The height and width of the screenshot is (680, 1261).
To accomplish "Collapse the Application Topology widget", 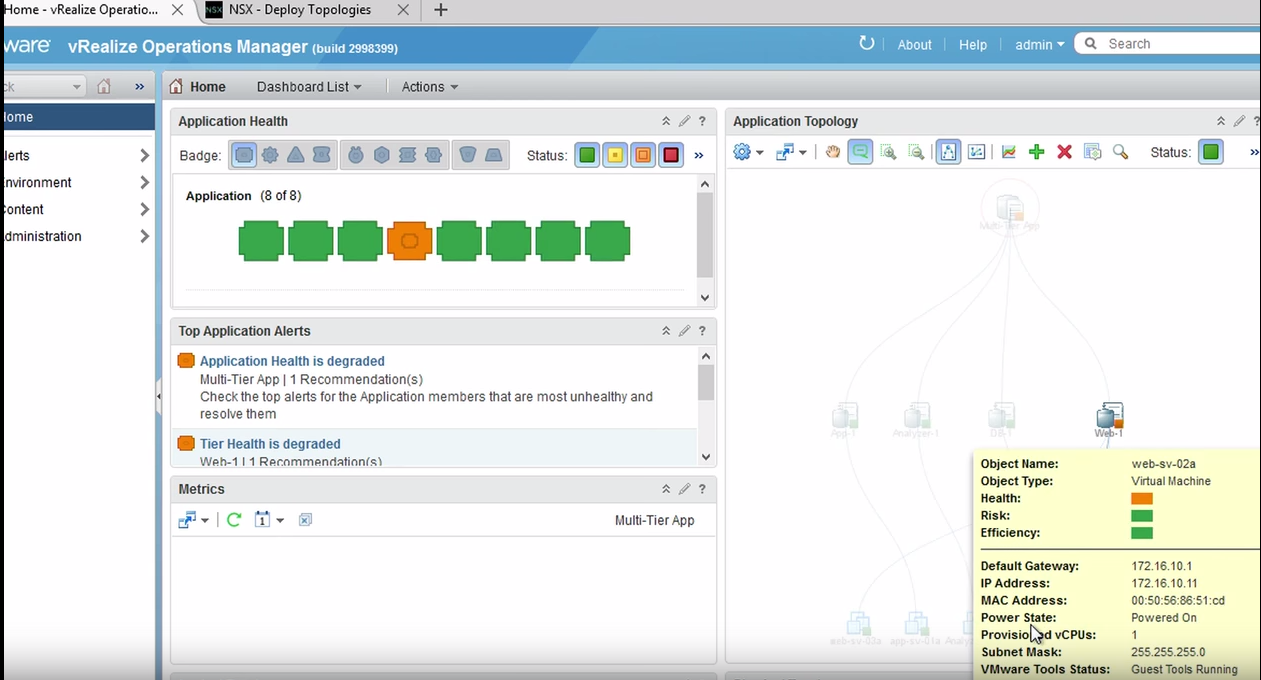I will [1221, 121].
